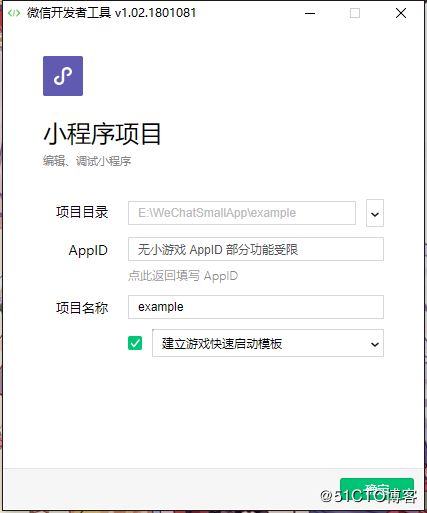Click the AppID input field
Image resolution: width=427 pixels, height=513 pixels.
point(256,249)
